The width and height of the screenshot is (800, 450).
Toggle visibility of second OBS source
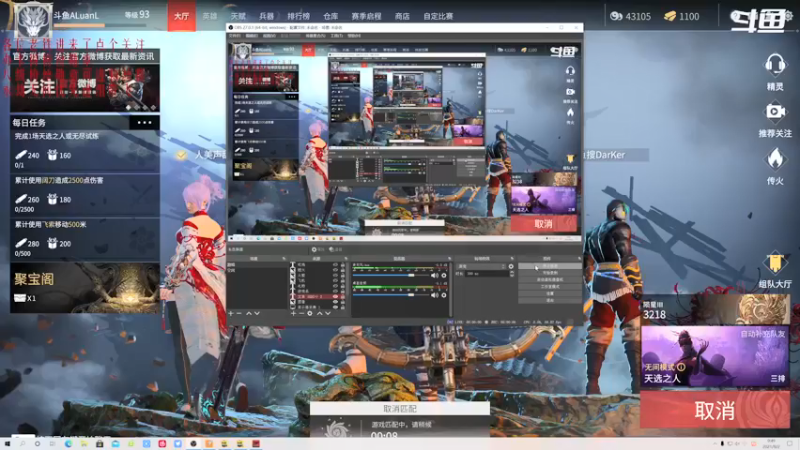click(x=336, y=270)
